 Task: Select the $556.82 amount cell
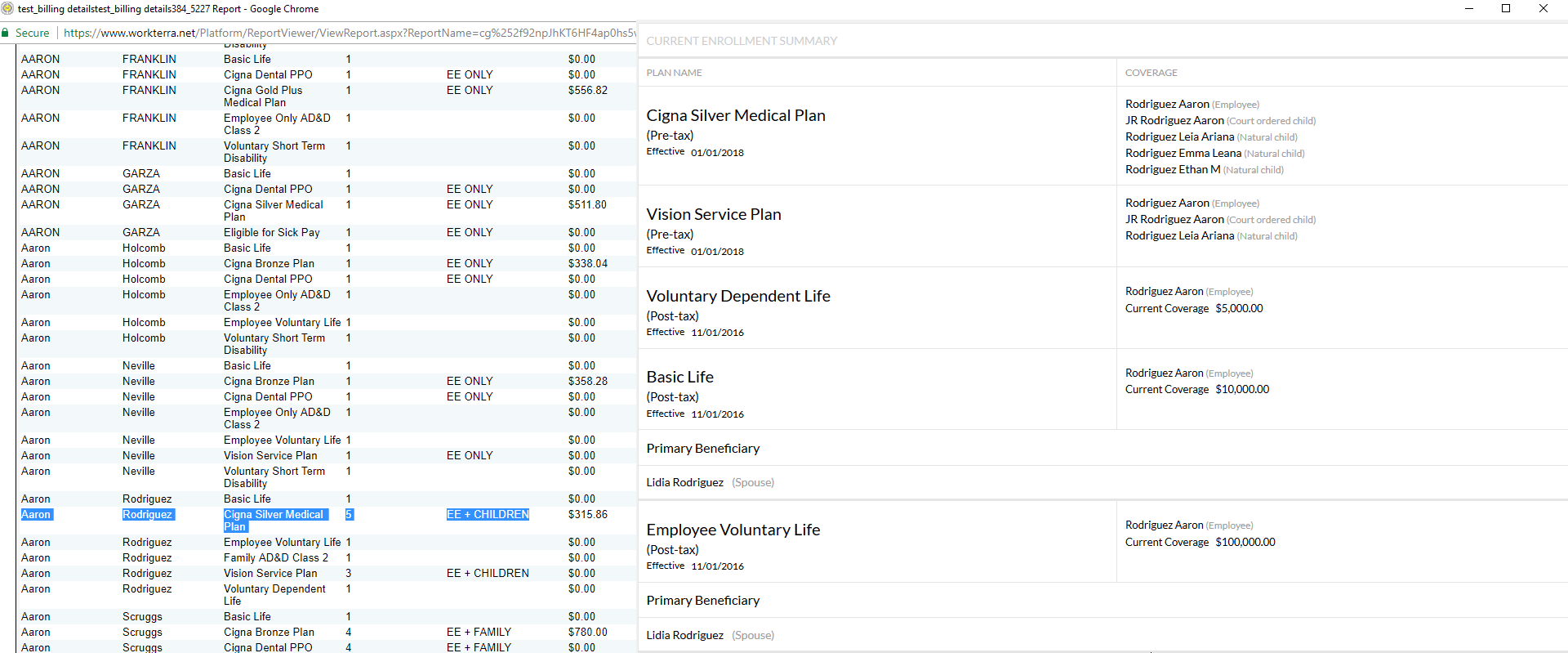point(588,90)
